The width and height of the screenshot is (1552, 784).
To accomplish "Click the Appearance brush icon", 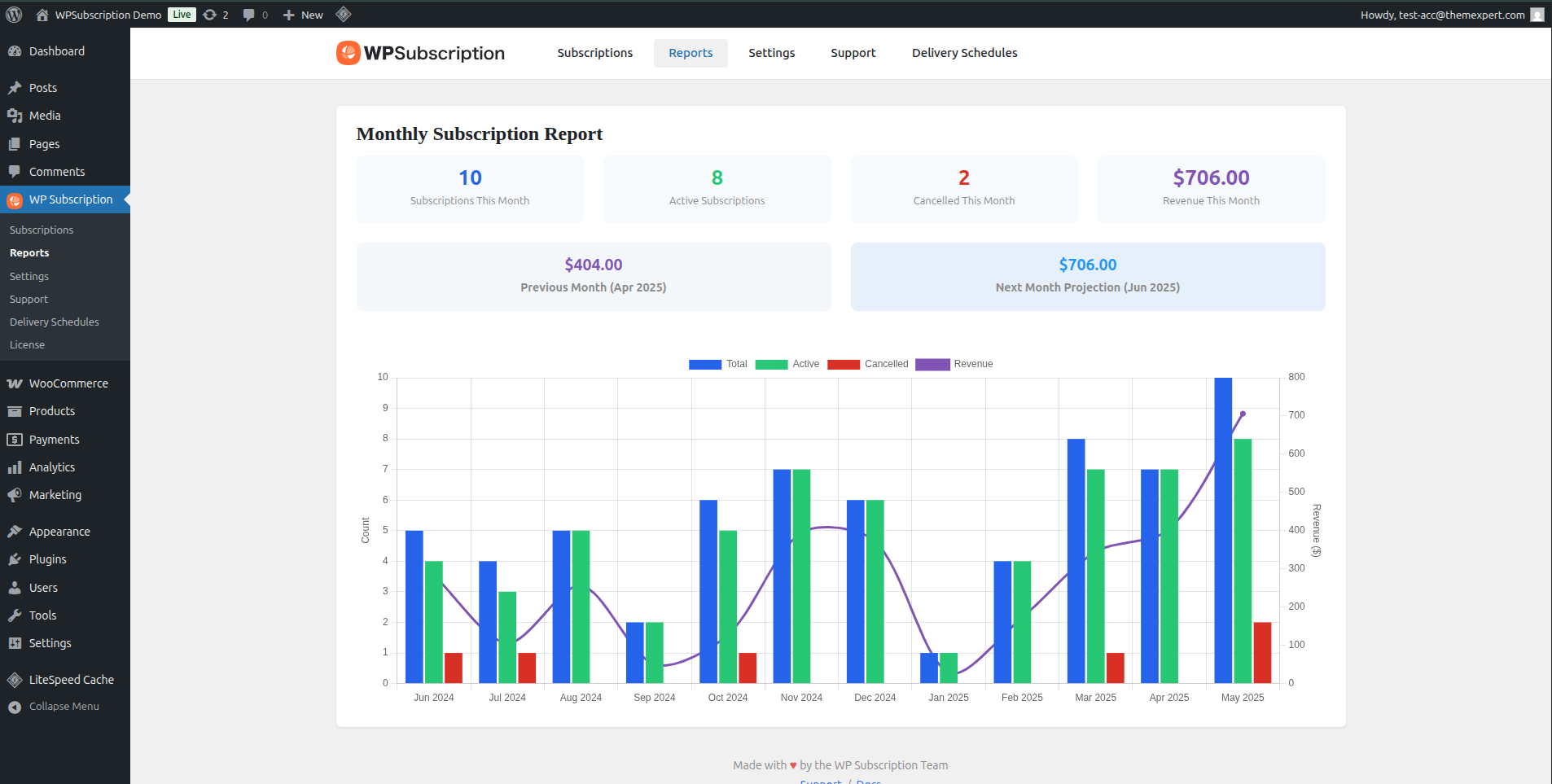I will click(x=15, y=532).
